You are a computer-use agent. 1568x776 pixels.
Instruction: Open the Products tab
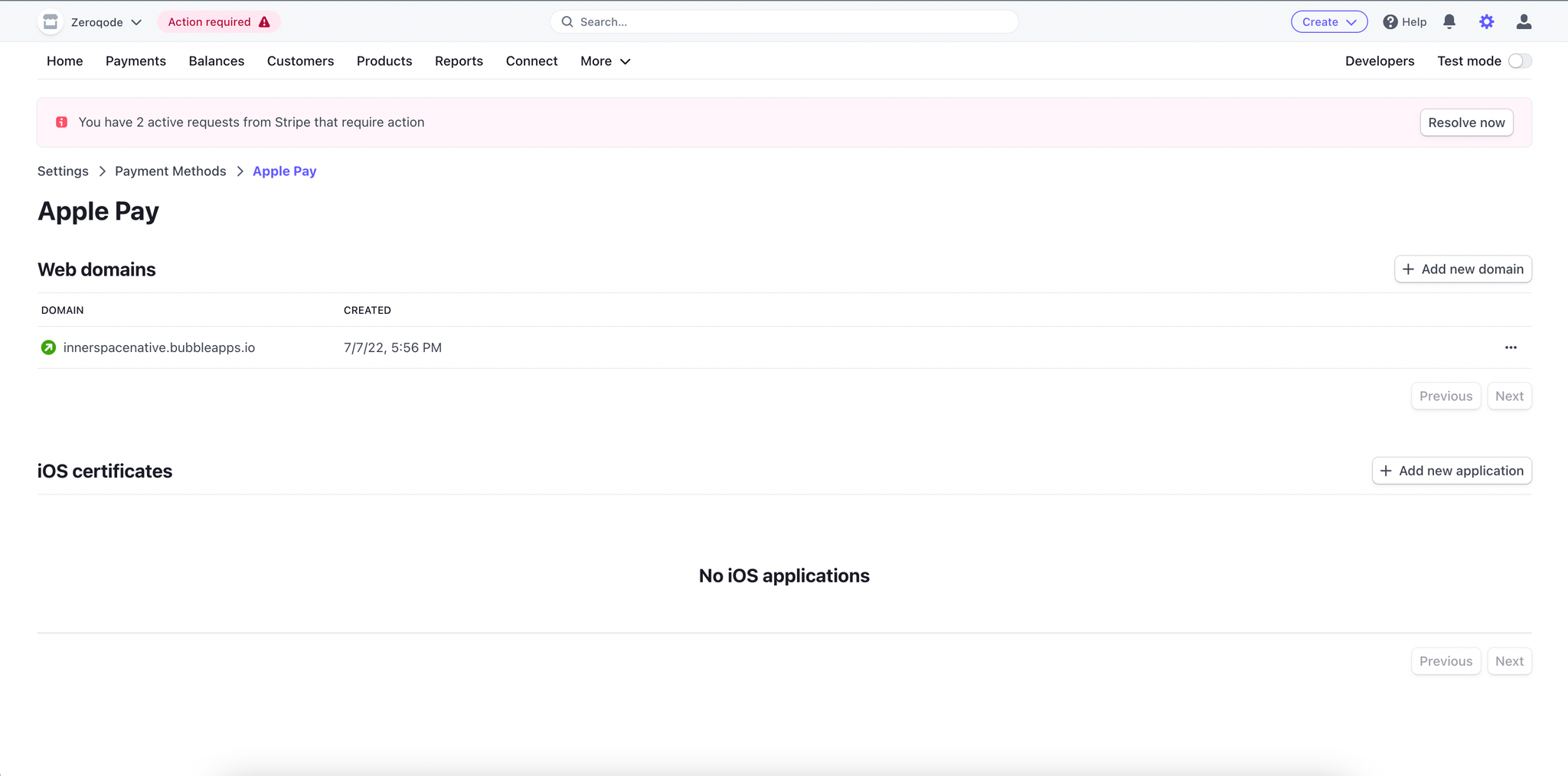pos(384,61)
